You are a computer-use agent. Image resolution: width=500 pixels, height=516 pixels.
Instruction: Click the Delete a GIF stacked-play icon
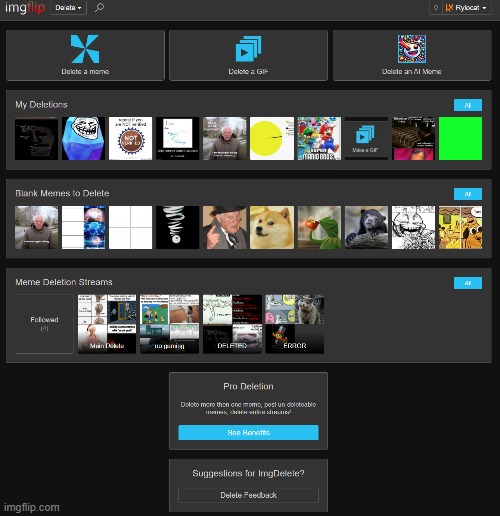pyautogui.click(x=249, y=49)
